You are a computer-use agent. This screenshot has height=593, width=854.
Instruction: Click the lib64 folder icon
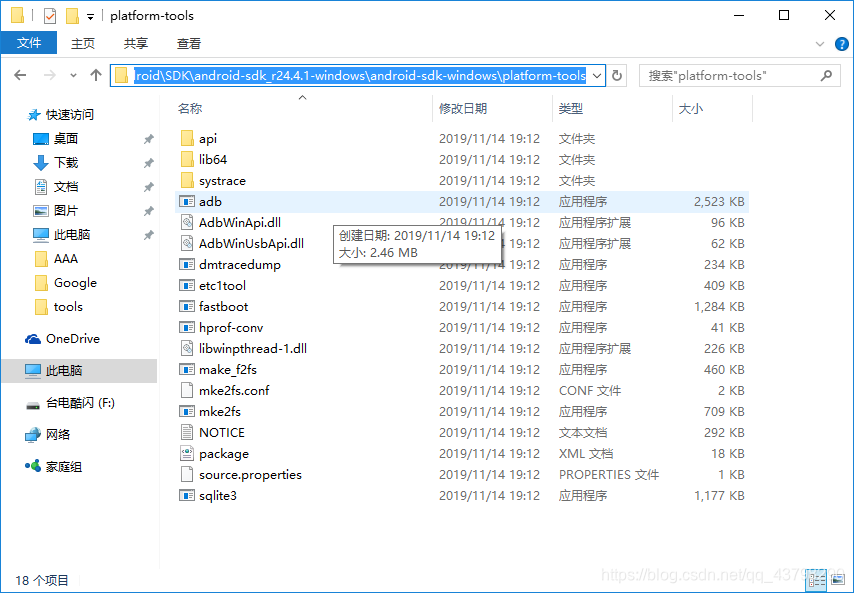tap(187, 160)
